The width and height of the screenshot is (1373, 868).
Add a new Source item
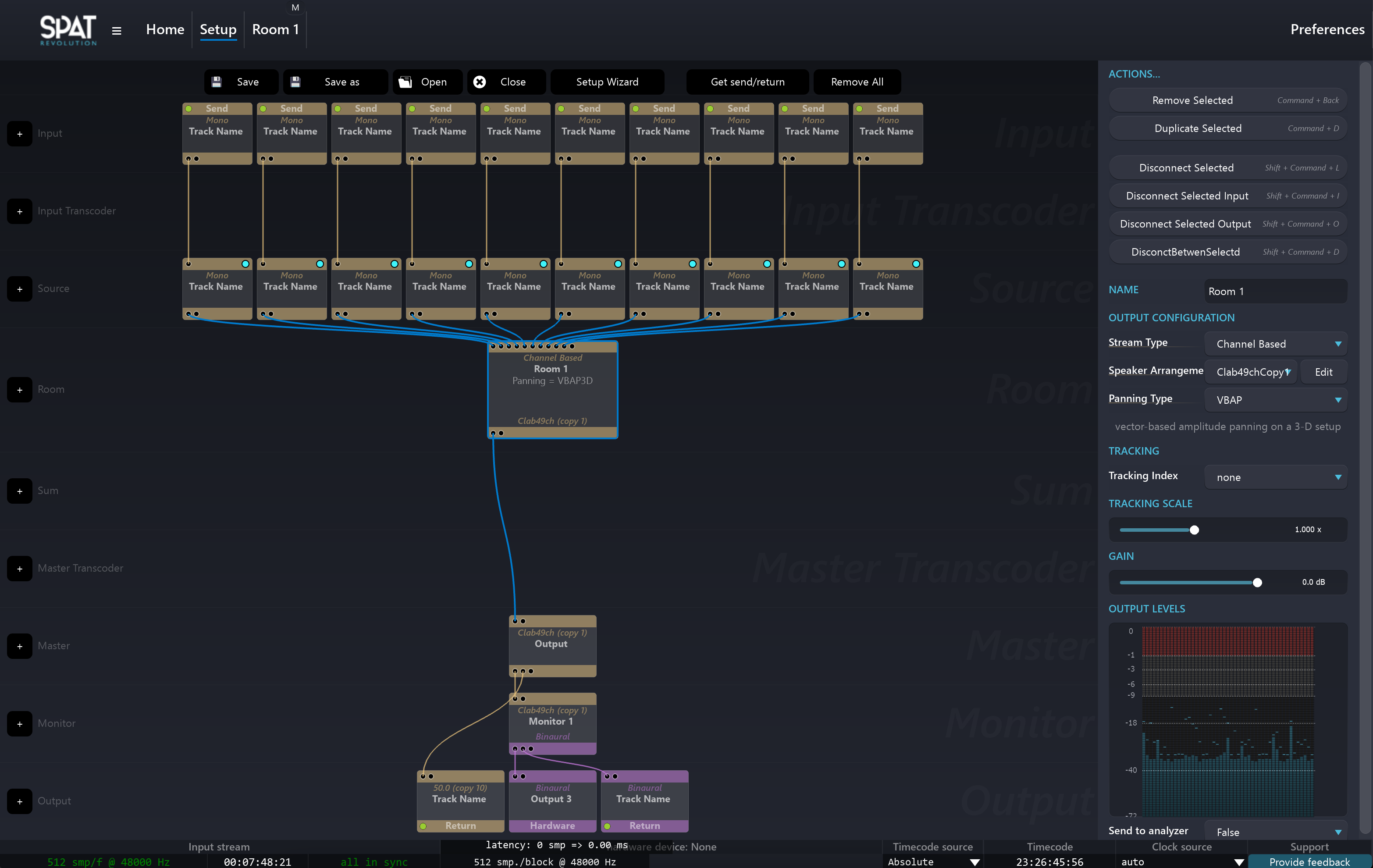pos(19,288)
